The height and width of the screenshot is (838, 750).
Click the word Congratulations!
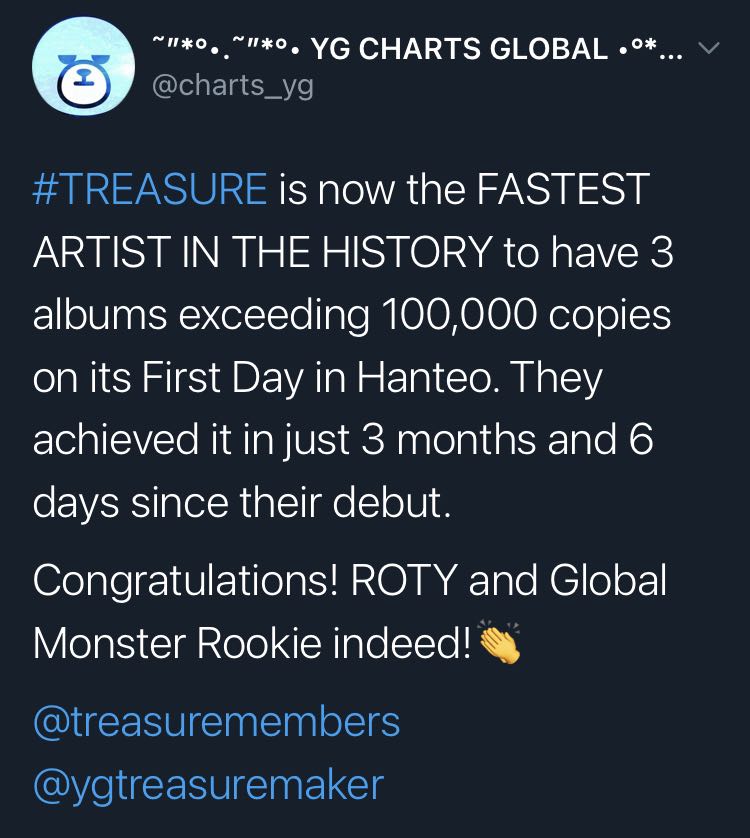coord(186,582)
